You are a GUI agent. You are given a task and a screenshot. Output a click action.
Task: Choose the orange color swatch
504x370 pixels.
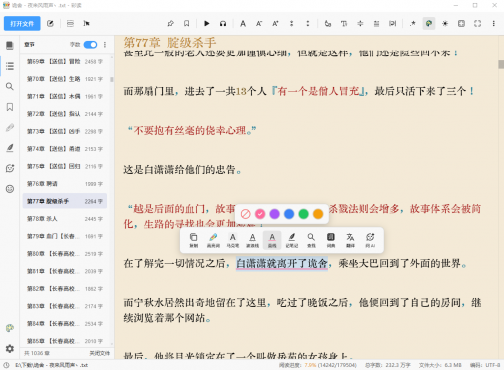tap(318, 214)
